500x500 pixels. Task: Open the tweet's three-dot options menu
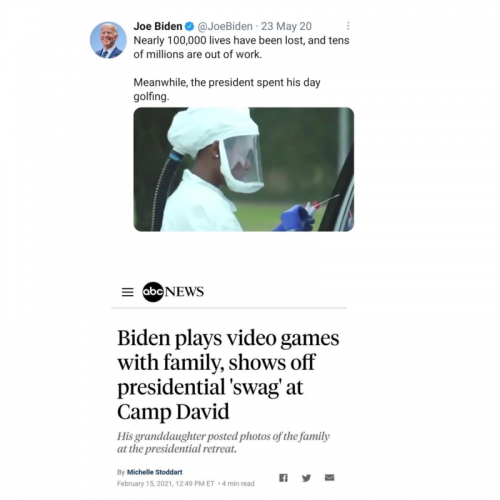point(348,26)
